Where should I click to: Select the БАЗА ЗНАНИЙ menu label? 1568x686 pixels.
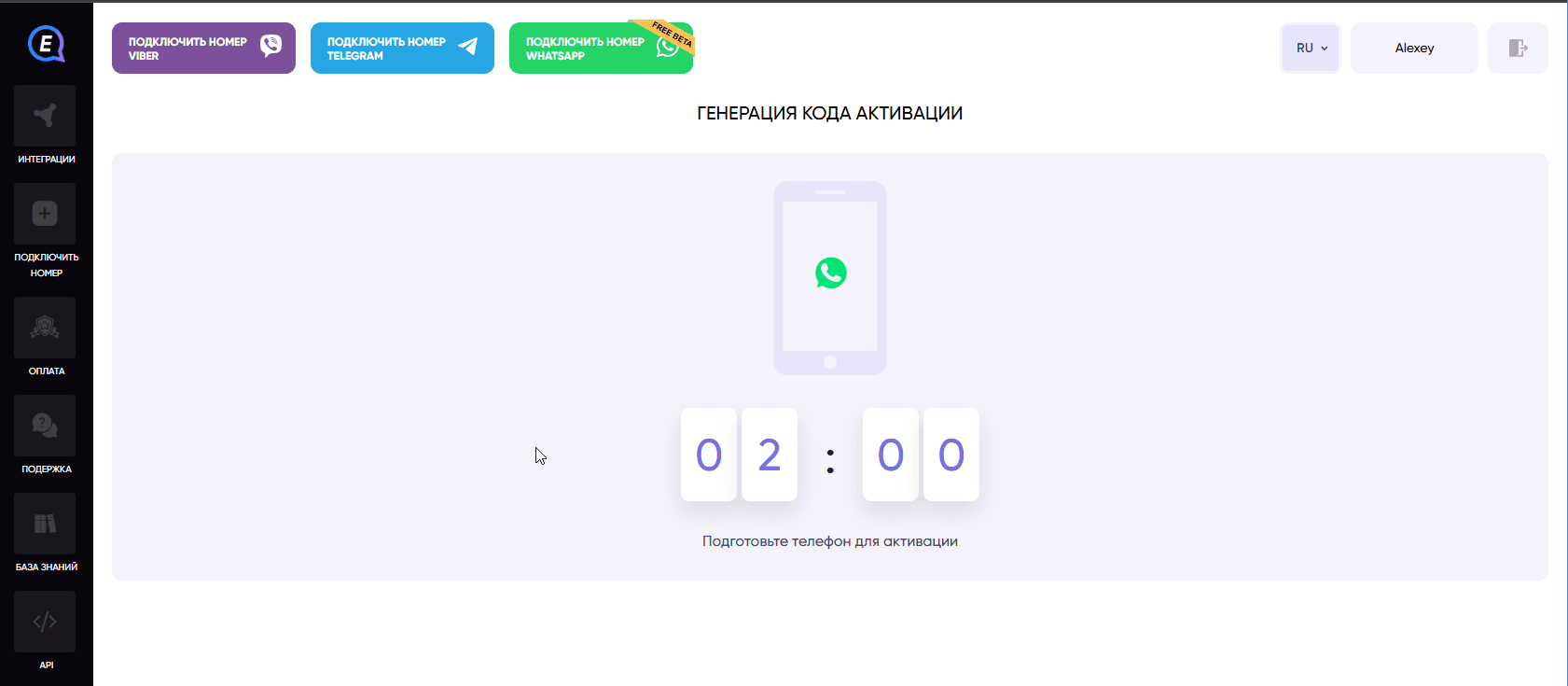[47, 567]
